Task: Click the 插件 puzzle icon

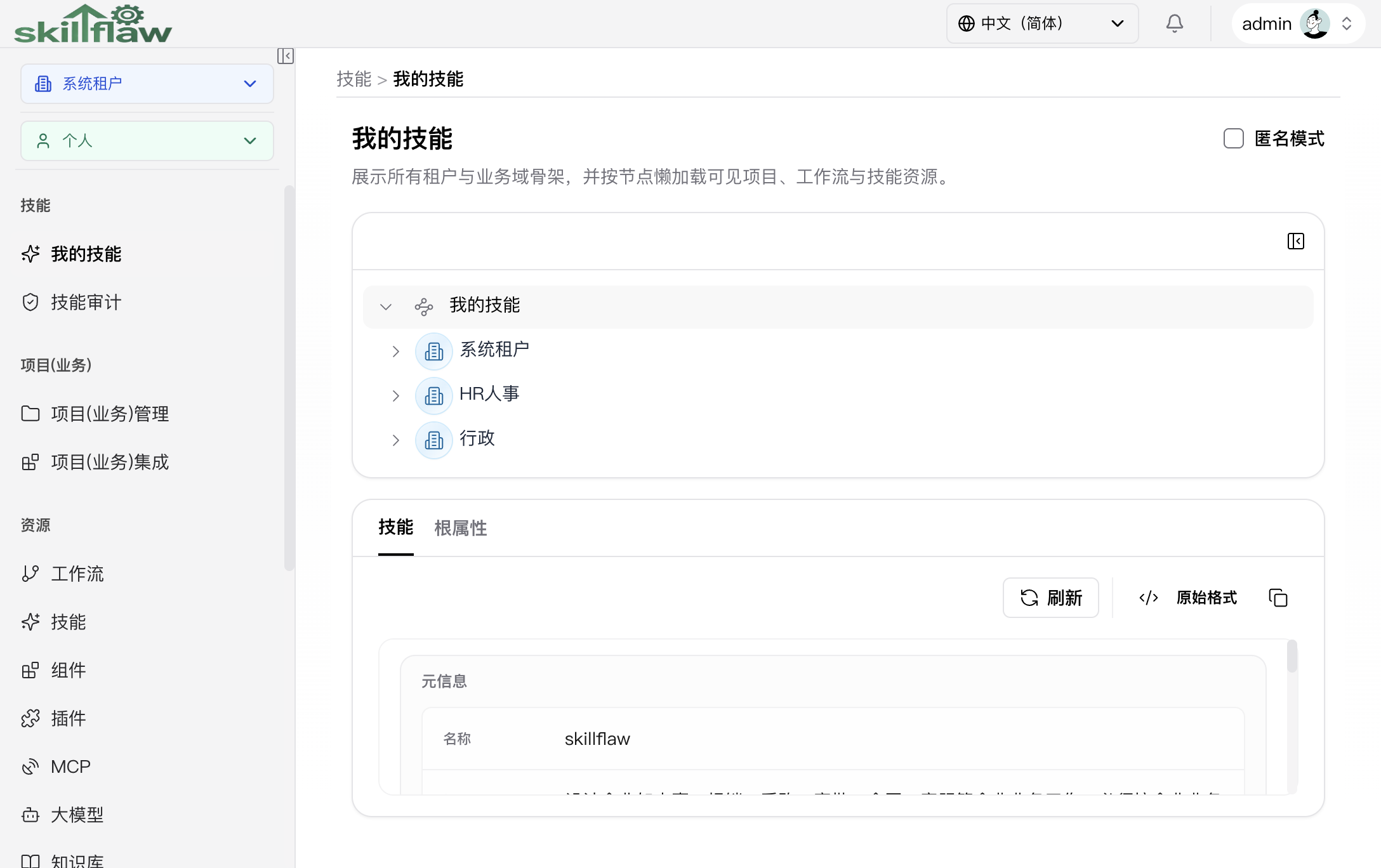Action: pyautogui.click(x=30, y=718)
